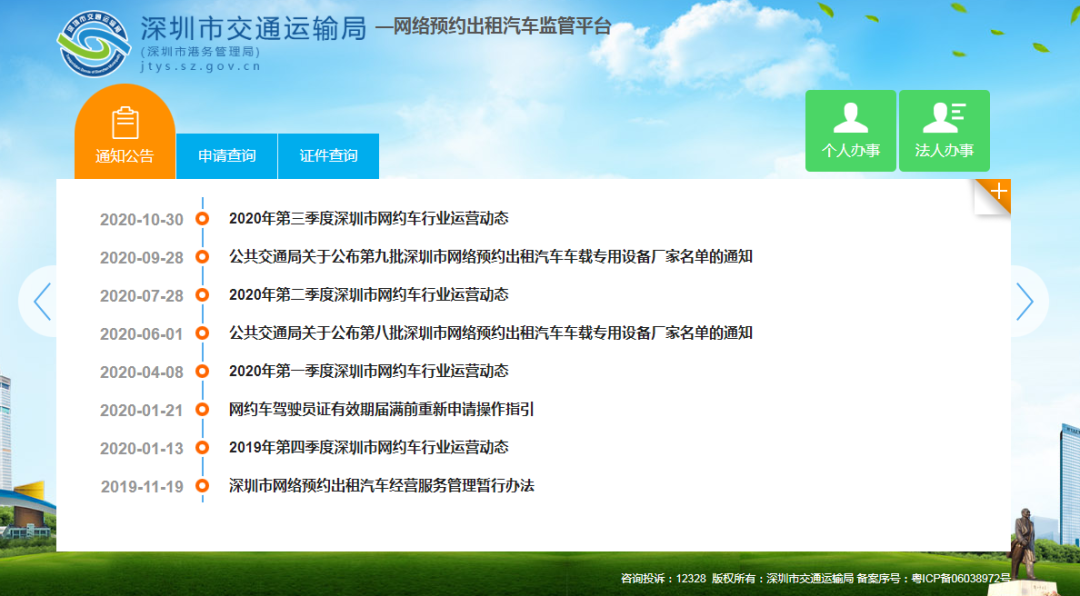The height and width of the screenshot is (596, 1080).
Task: Go to previous page with left arrow
Action: (42, 302)
